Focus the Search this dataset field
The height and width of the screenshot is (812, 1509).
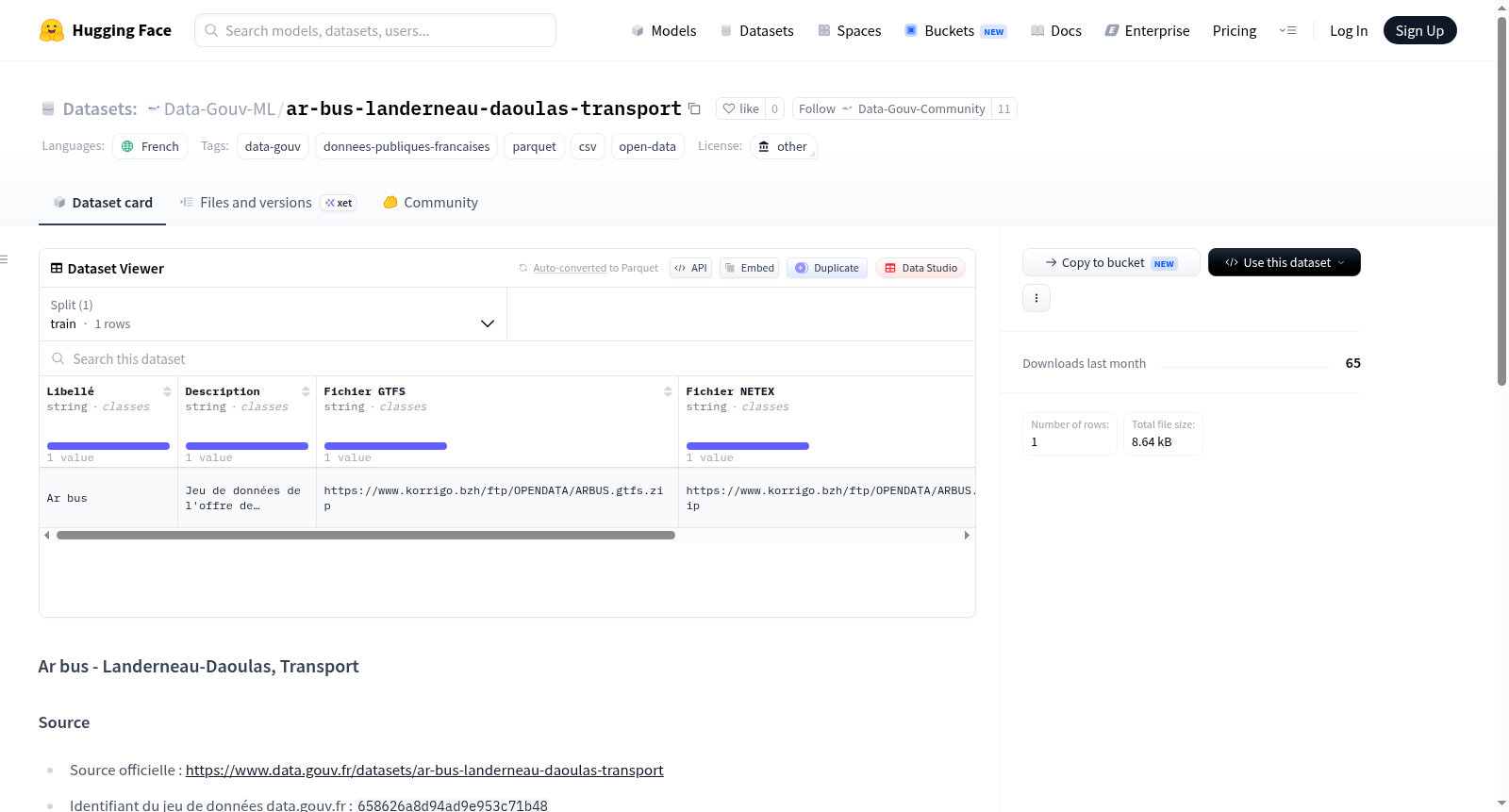507,358
